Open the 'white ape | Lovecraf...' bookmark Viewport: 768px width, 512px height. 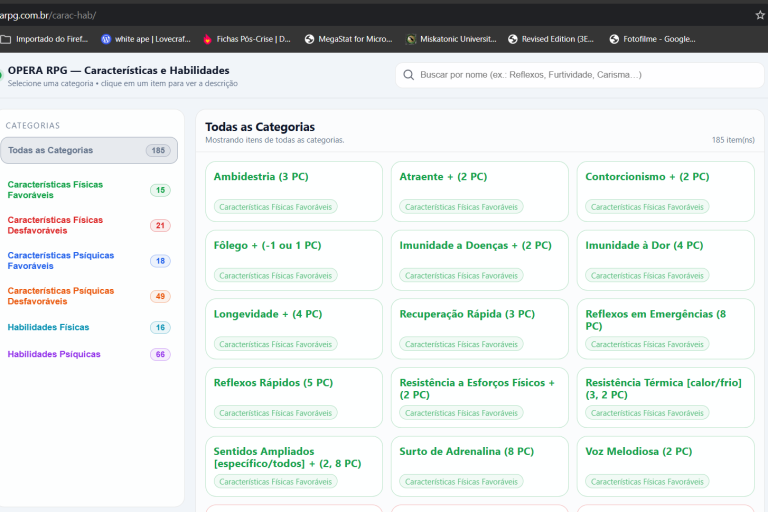tap(146, 39)
